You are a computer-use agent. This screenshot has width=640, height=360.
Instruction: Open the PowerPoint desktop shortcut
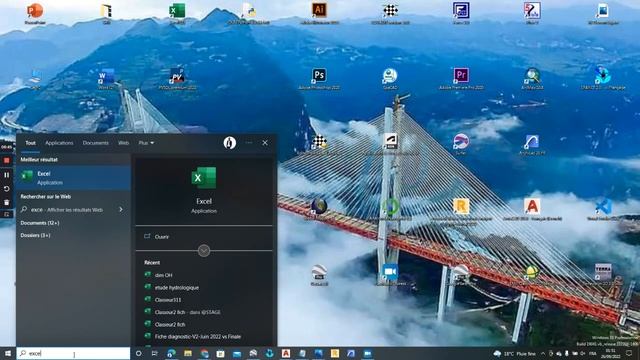point(35,12)
